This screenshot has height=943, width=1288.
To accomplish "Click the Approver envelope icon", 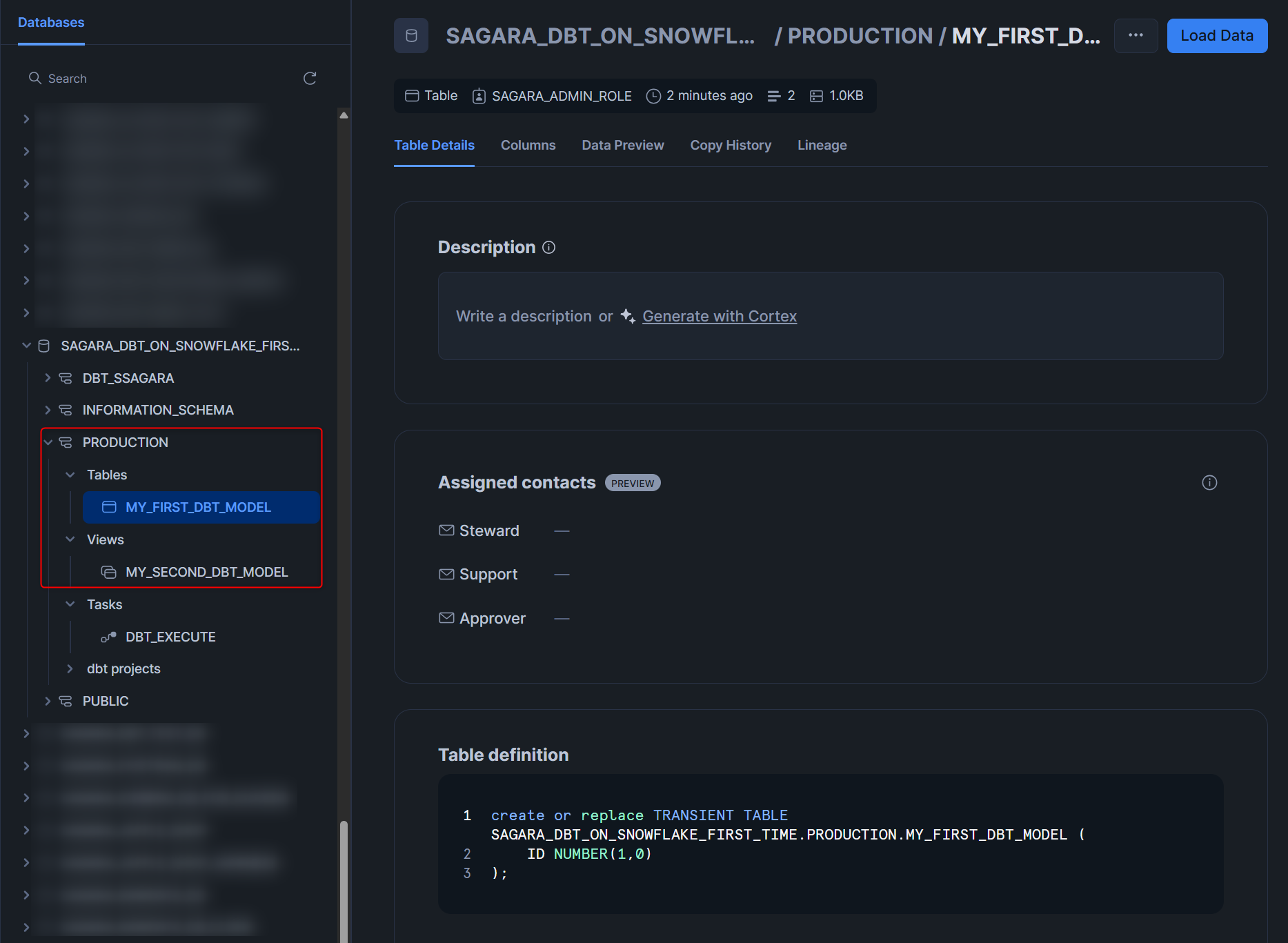I will (446, 618).
